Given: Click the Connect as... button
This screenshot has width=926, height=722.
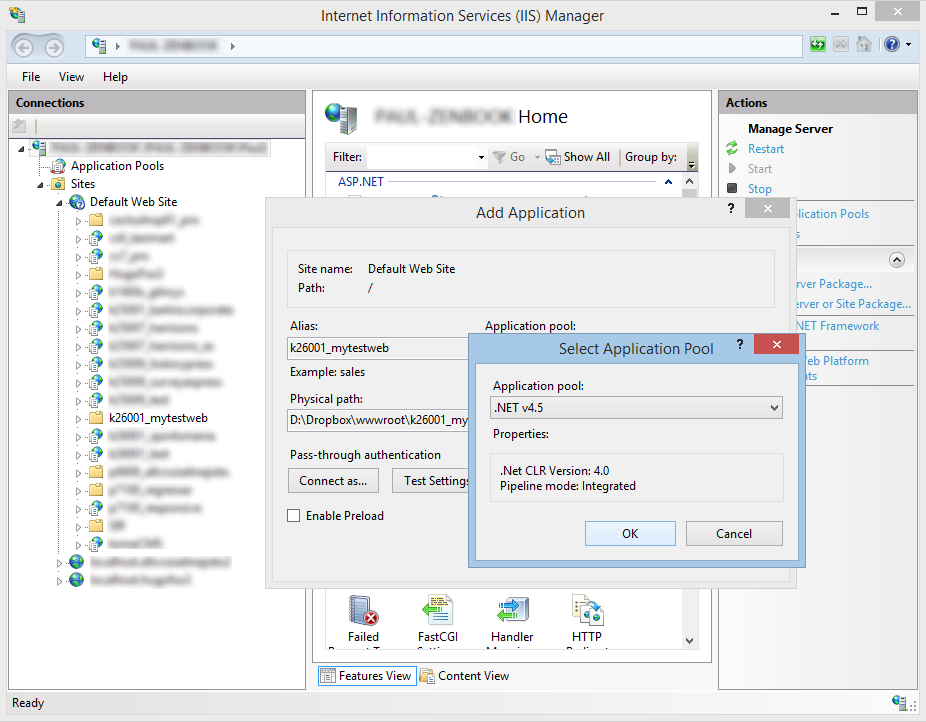Looking at the screenshot, I should 333,481.
